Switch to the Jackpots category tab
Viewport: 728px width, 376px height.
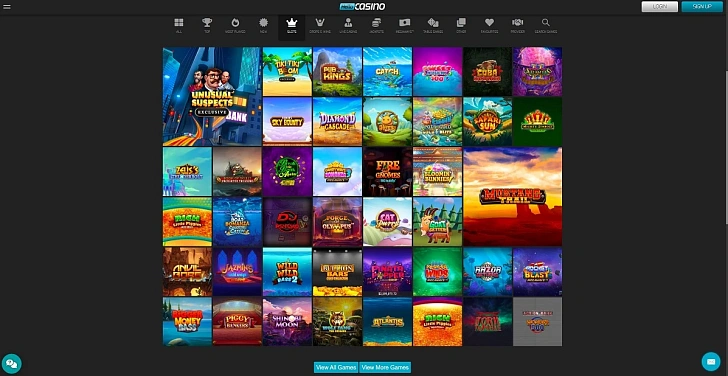(377, 26)
